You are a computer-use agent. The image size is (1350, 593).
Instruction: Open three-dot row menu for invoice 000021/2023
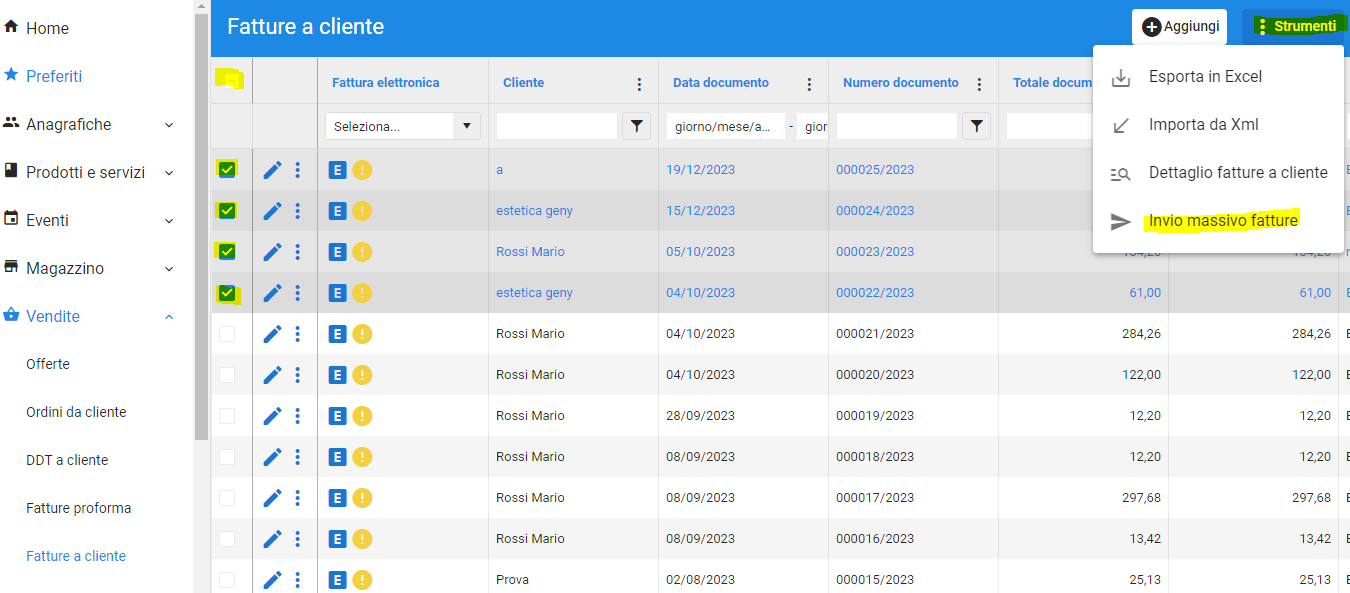(298, 334)
